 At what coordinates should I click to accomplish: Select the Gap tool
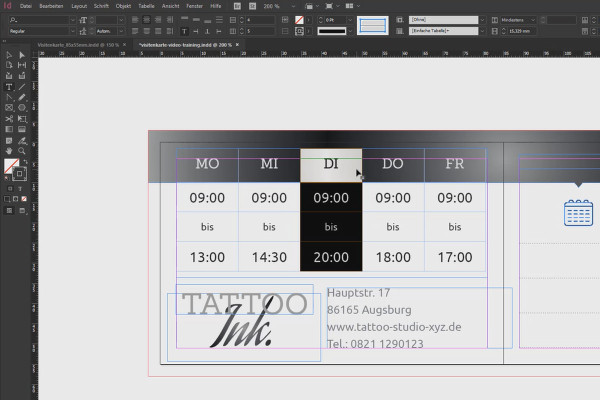pyautogui.click(x=22, y=65)
